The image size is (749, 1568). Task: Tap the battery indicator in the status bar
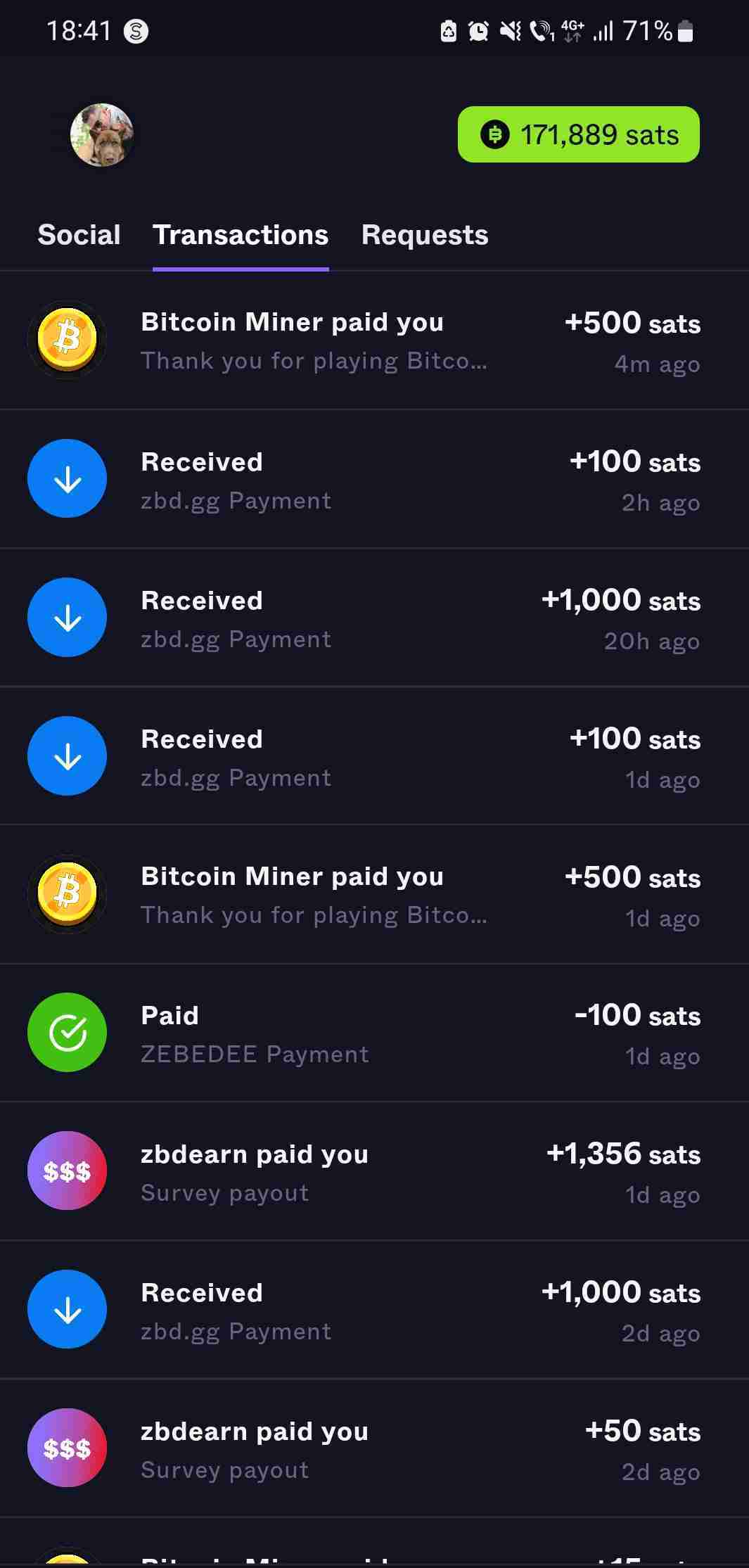pos(686,31)
